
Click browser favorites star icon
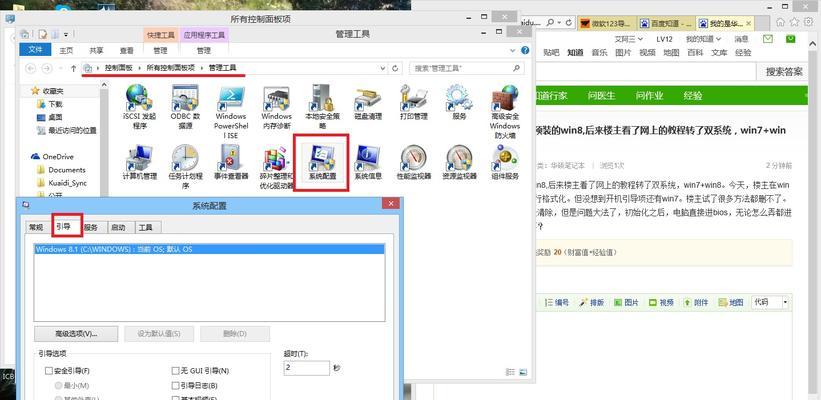[x=795, y=23]
